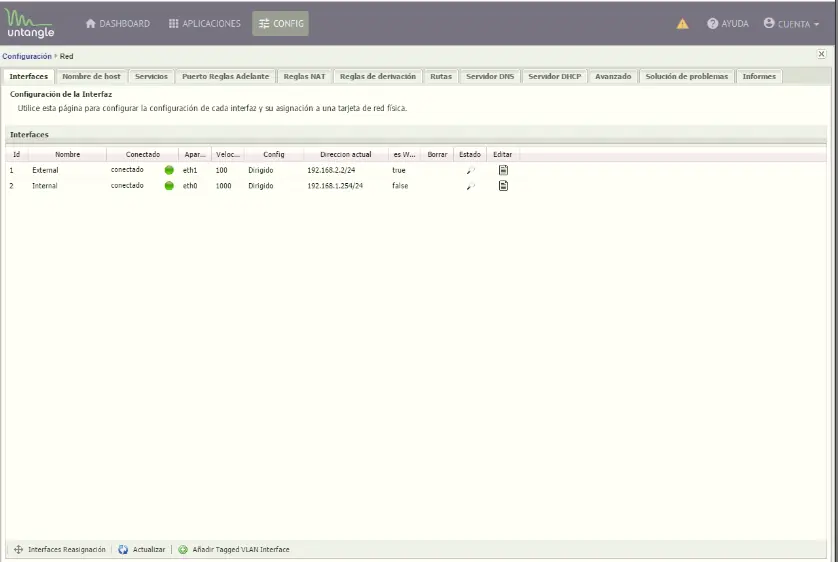
Task: Open the Puerto Reglas Adelante tab
Action: [226, 76]
